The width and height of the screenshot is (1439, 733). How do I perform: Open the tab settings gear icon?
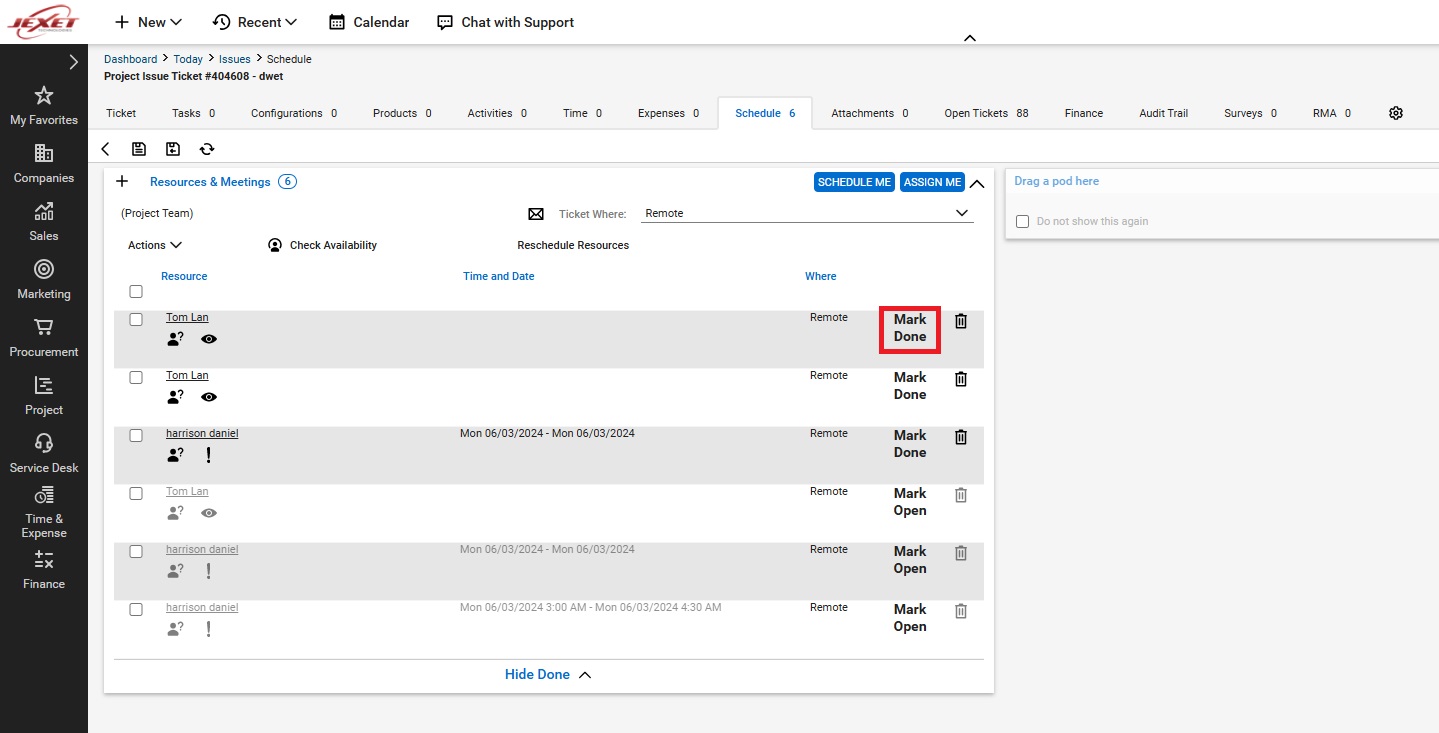point(1395,113)
